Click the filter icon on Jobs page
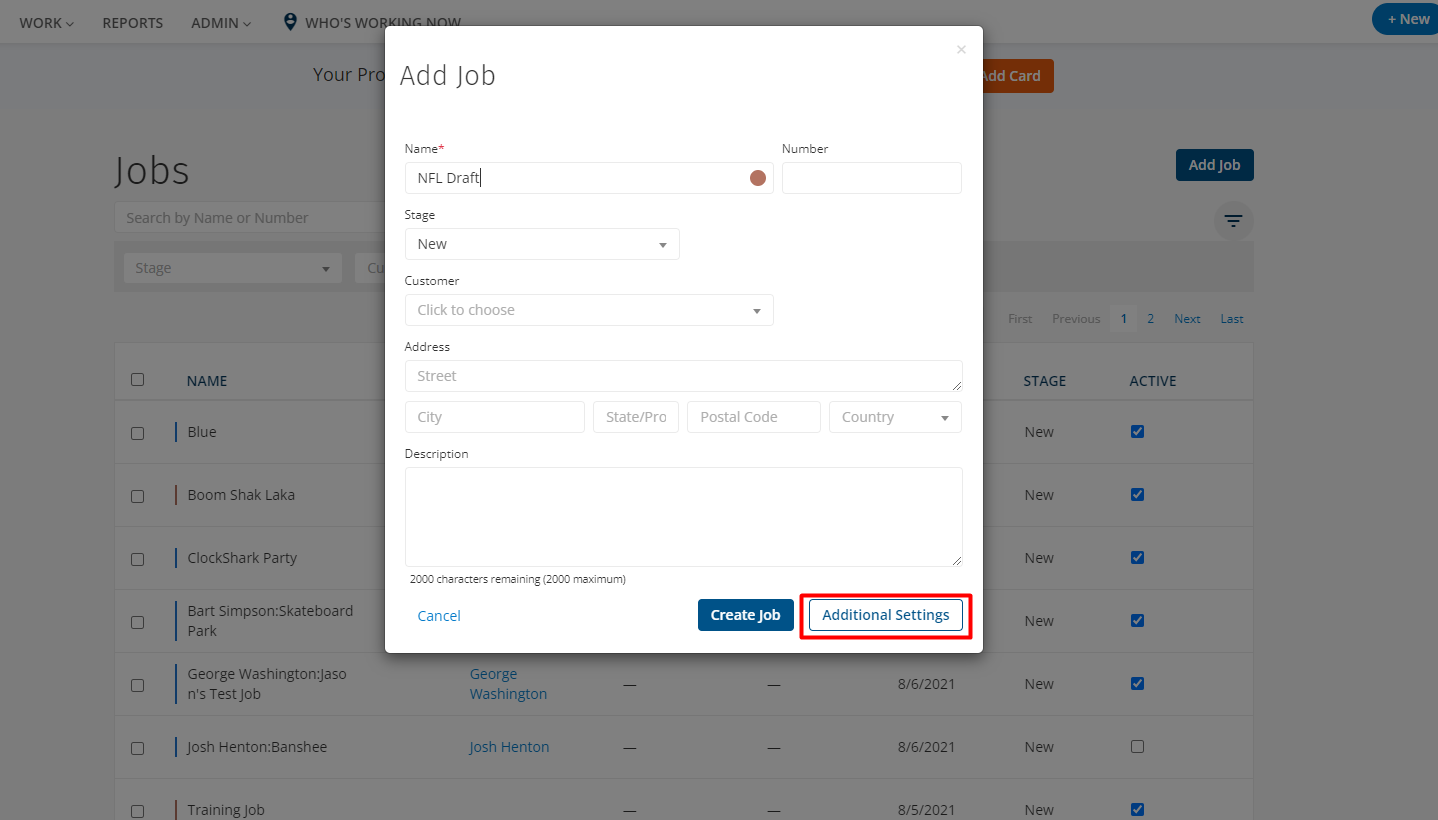1438x820 pixels. tap(1233, 221)
